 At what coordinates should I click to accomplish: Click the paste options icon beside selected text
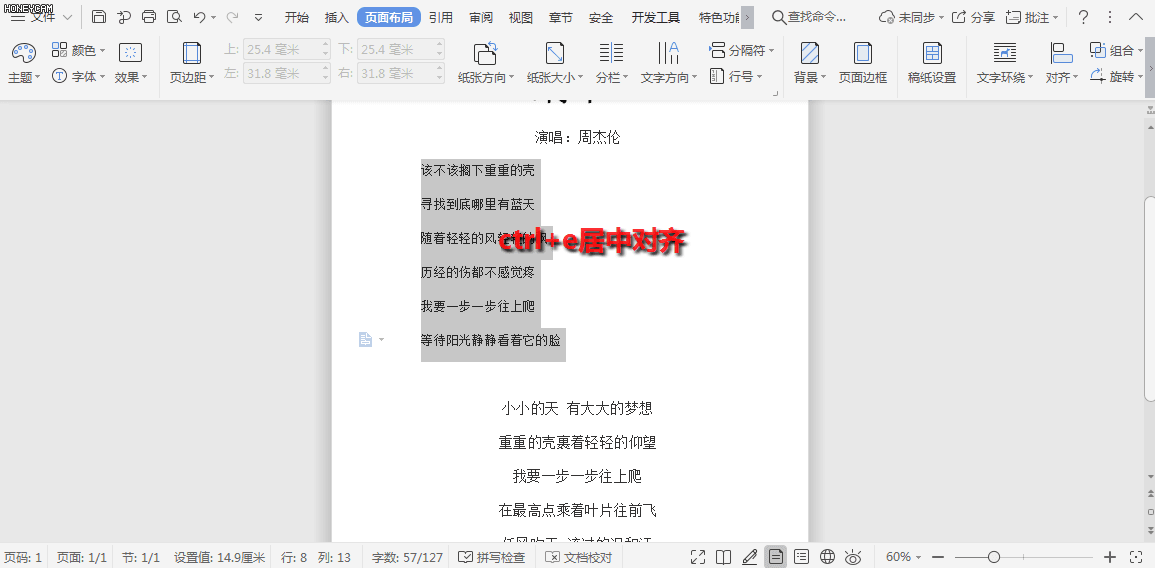(x=365, y=339)
